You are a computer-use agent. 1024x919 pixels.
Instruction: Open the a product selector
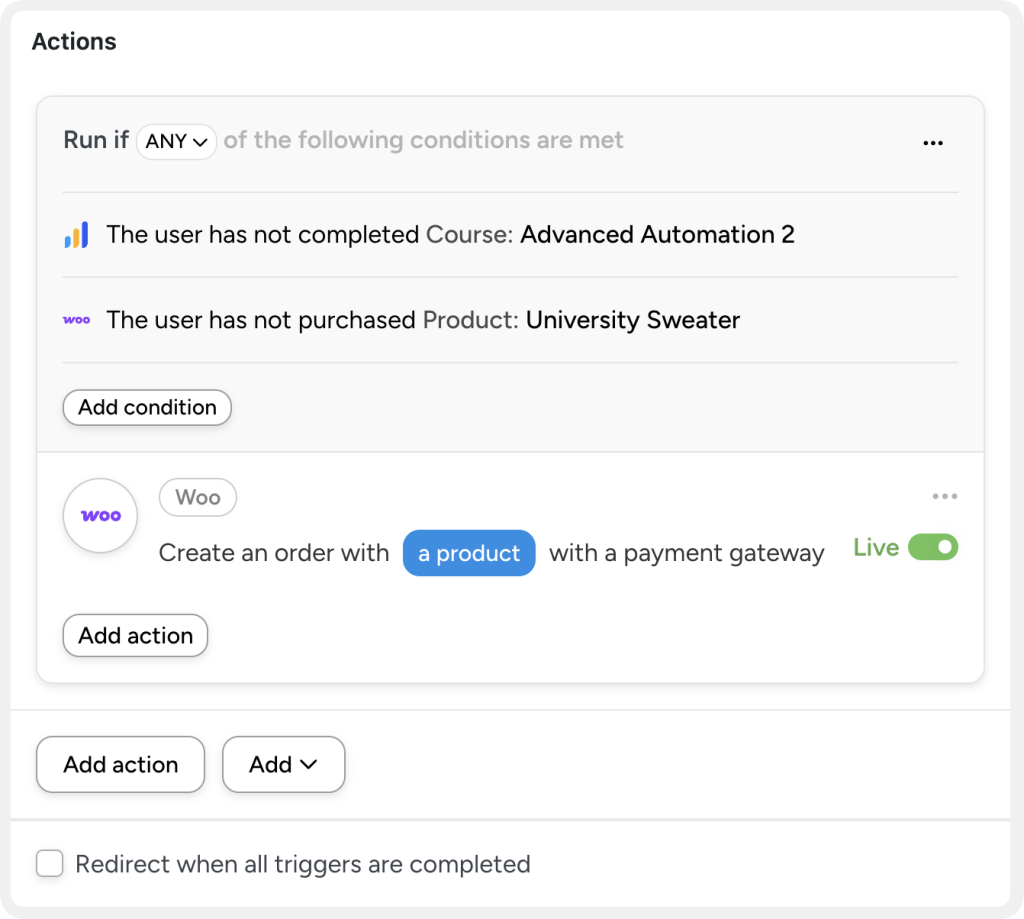468,552
